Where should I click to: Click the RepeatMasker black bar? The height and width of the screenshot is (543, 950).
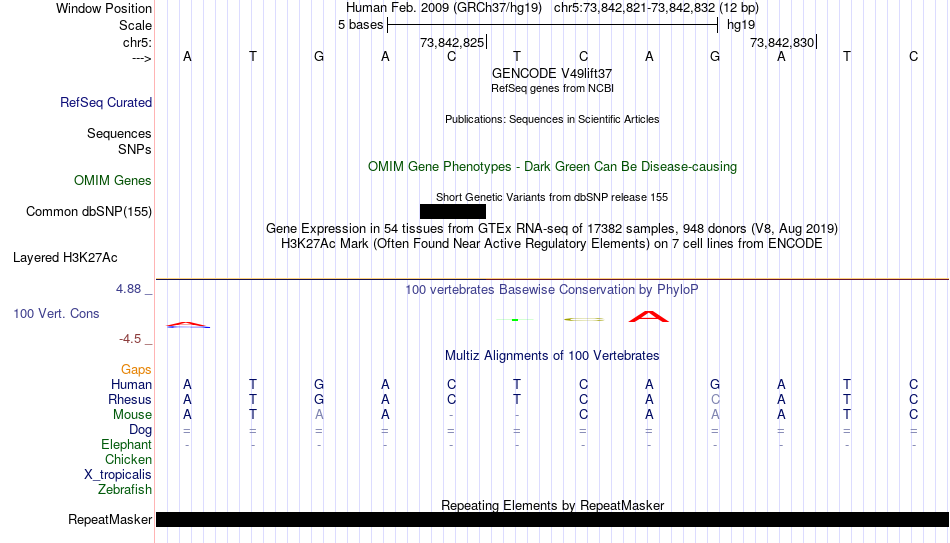tap(553, 519)
